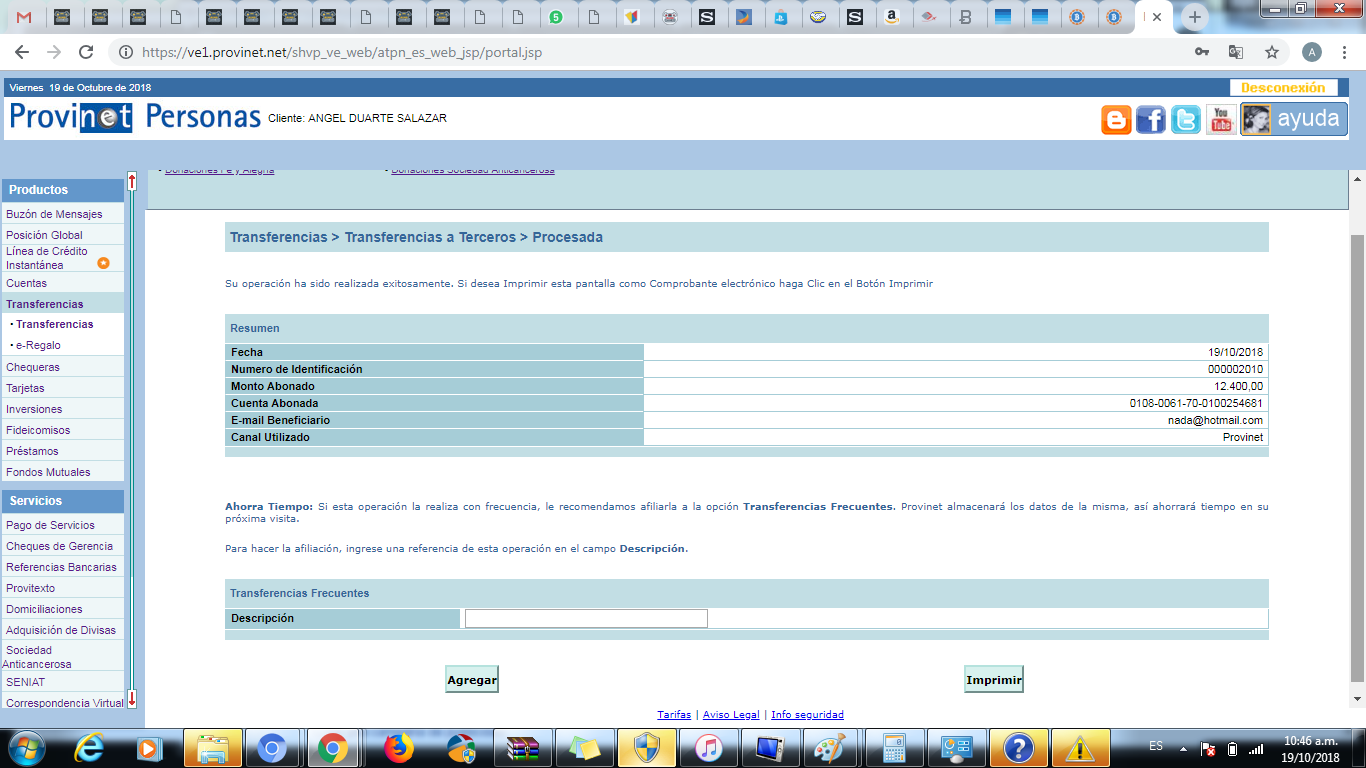Open Windows Explorer folder in the taskbar

coord(214,748)
